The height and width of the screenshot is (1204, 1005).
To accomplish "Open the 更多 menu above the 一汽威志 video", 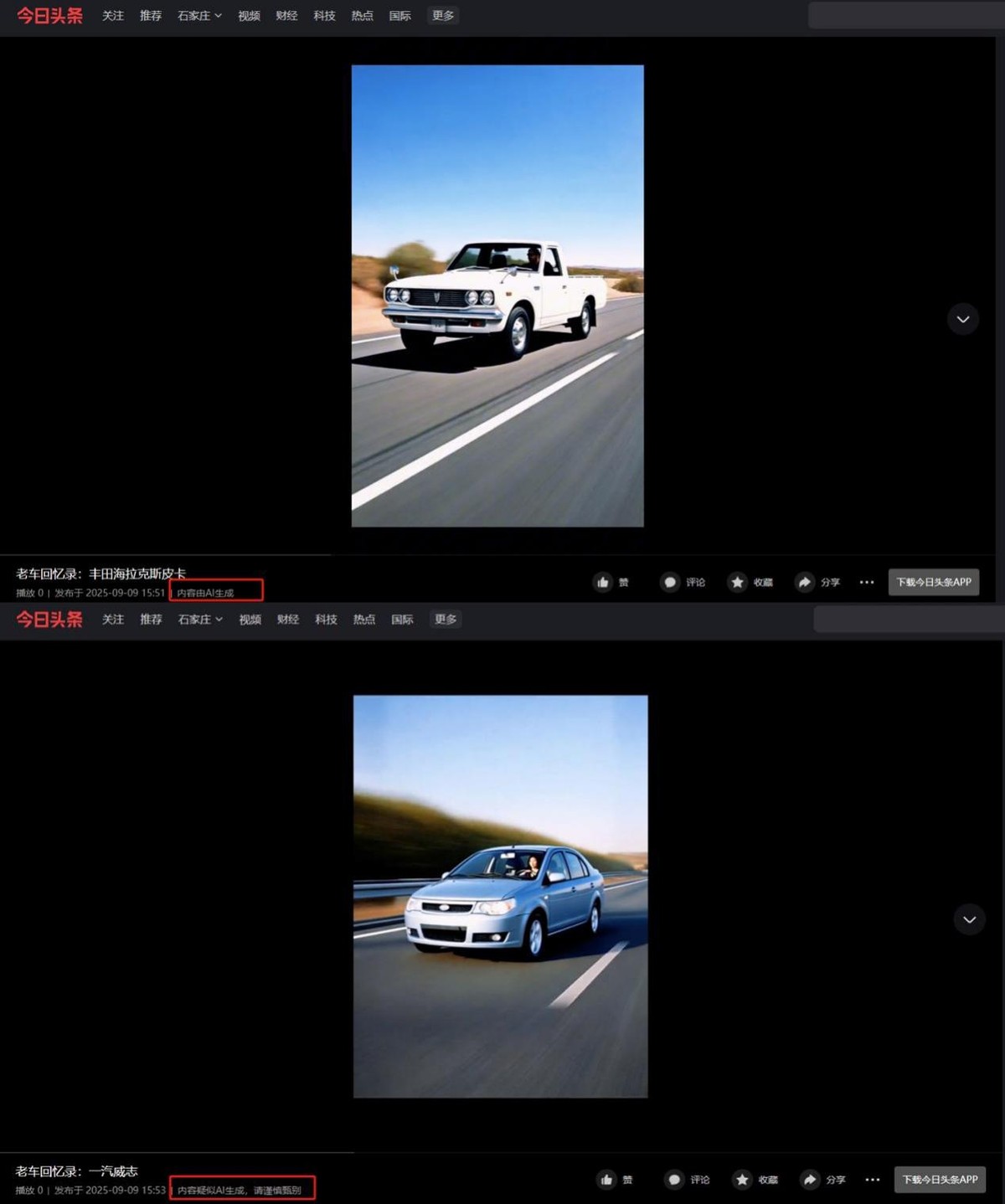I will coord(446,620).
